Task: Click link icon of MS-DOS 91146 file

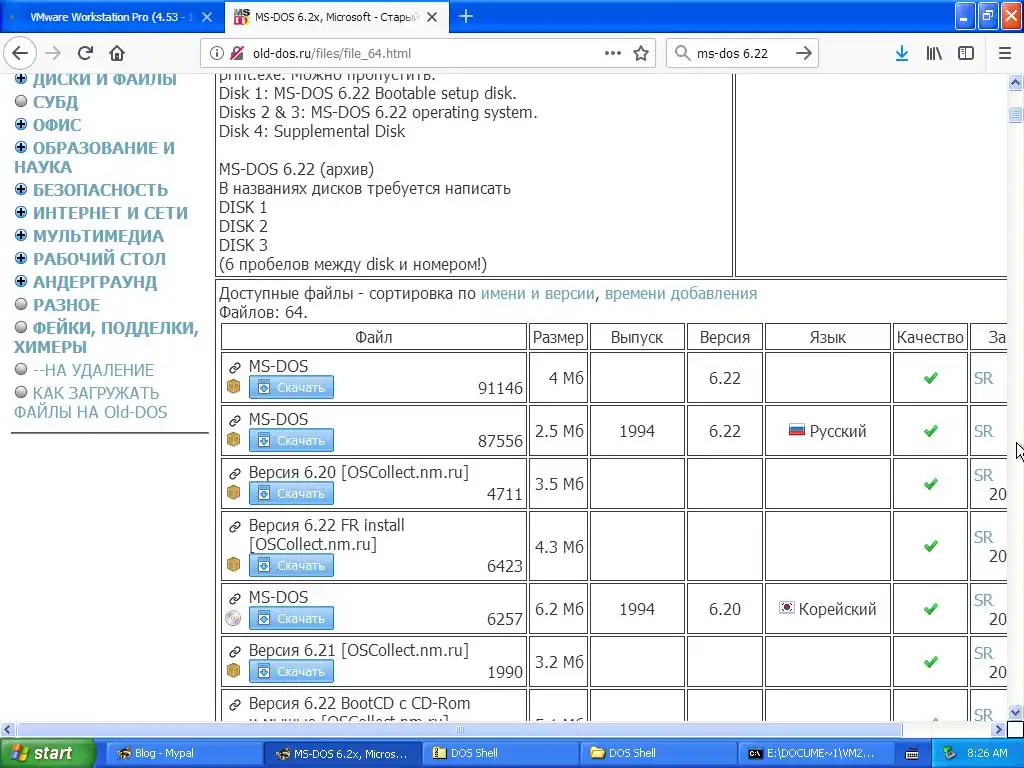Action: coord(234,367)
